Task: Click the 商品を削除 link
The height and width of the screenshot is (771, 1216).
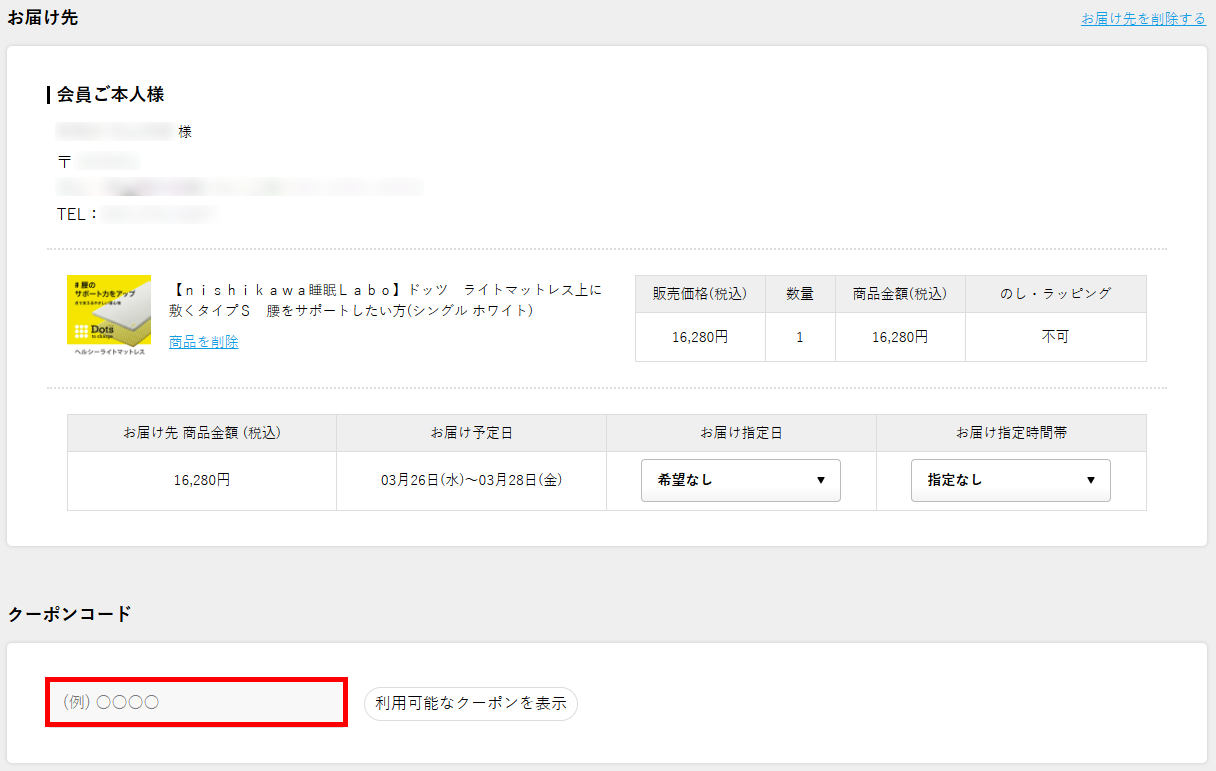Action: pyautogui.click(x=203, y=342)
